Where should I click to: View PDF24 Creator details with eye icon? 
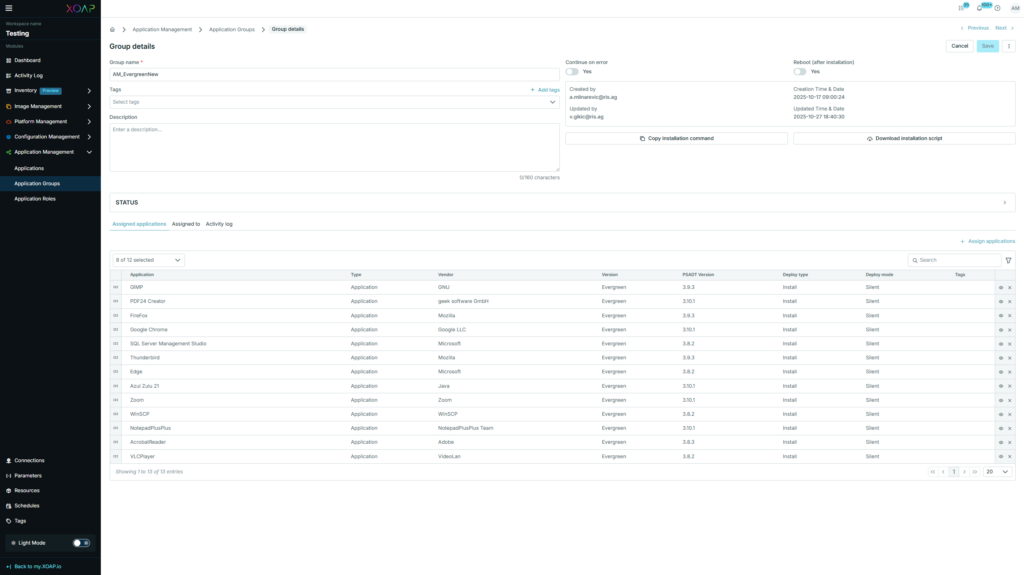click(x=1000, y=301)
